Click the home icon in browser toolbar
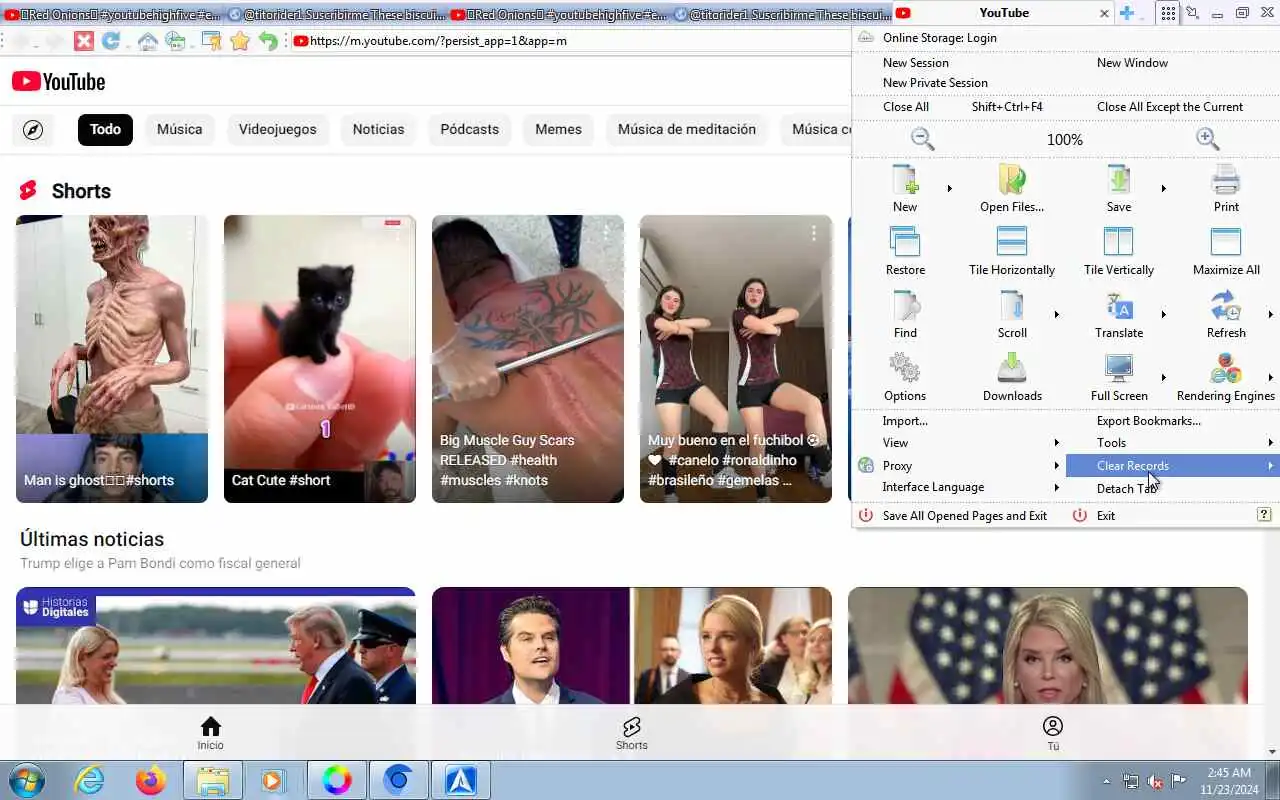Screen dimensions: 1280x800 click(147, 41)
